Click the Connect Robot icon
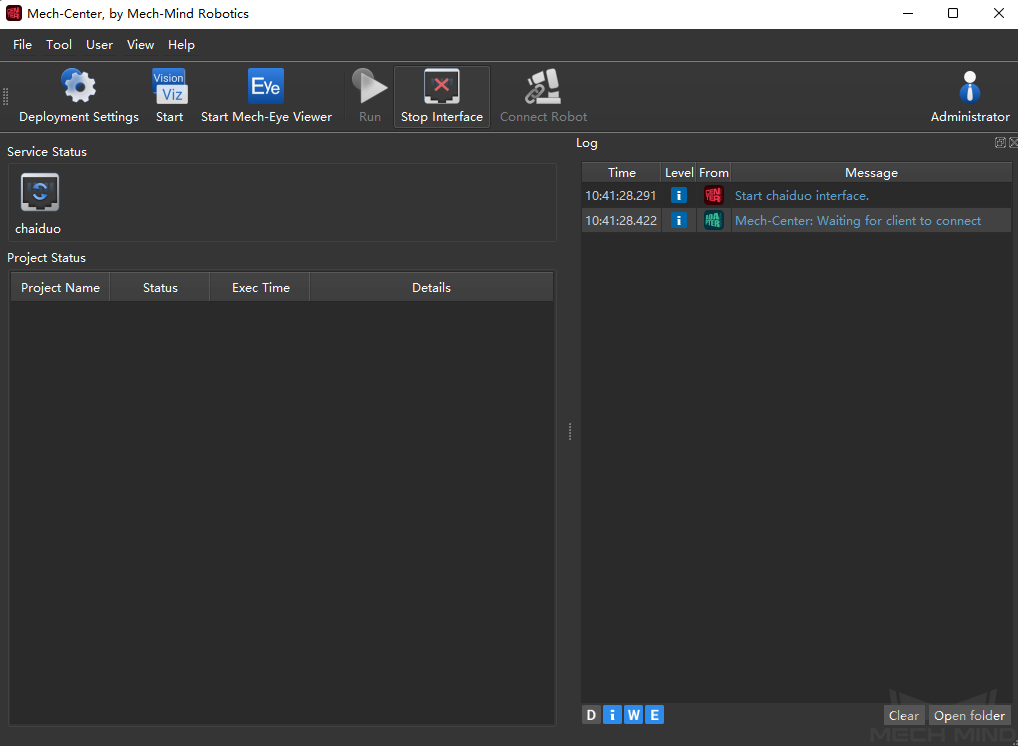This screenshot has height=746, width=1018. [x=543, y=87]
